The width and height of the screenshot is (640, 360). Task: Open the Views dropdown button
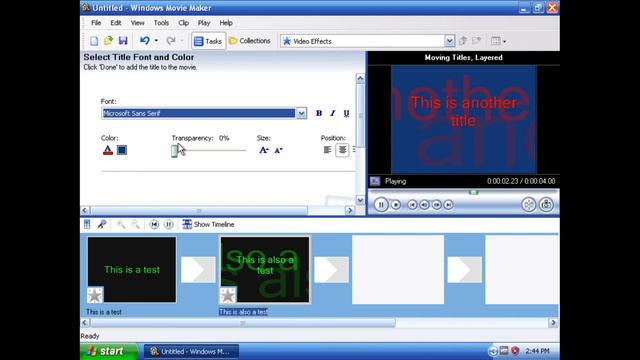(x=498, y=41)
